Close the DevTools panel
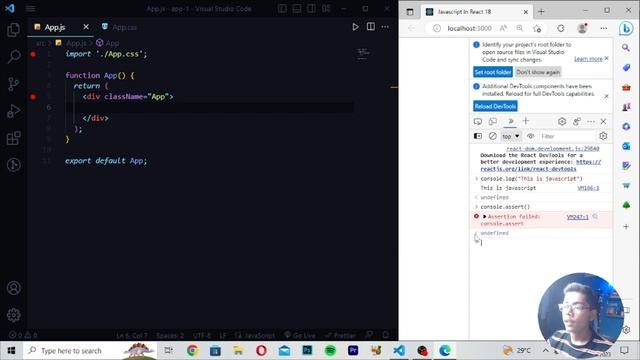640x360 pixels. click(603, 121)
